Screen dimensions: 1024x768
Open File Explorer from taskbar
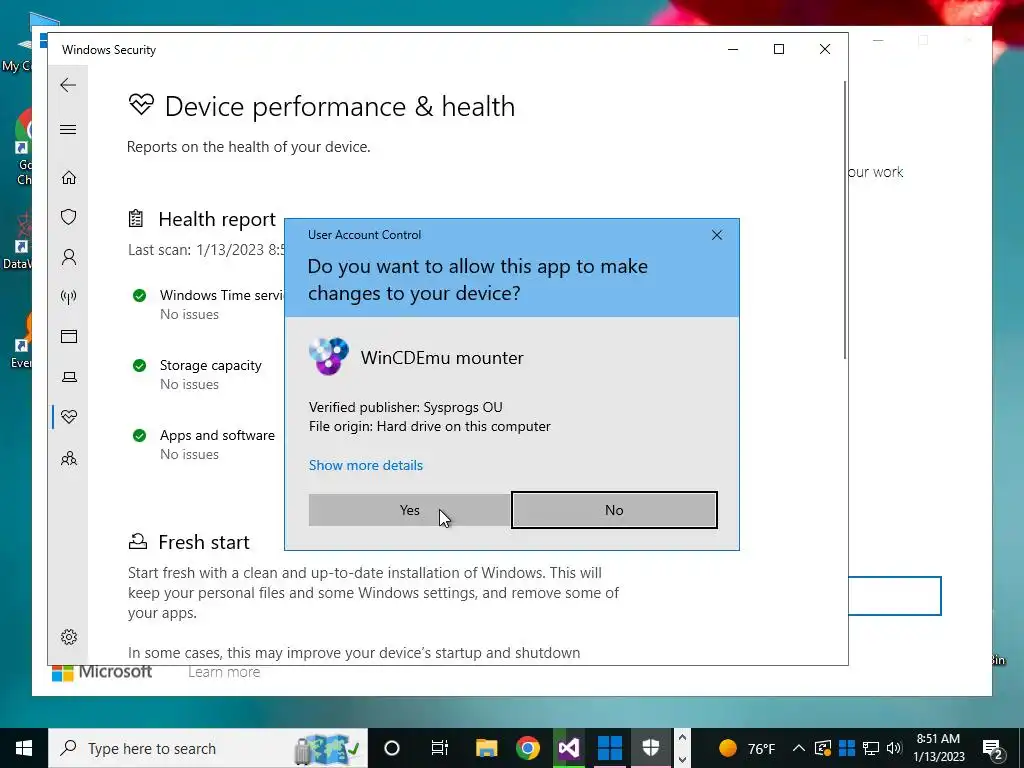(487, 748)
